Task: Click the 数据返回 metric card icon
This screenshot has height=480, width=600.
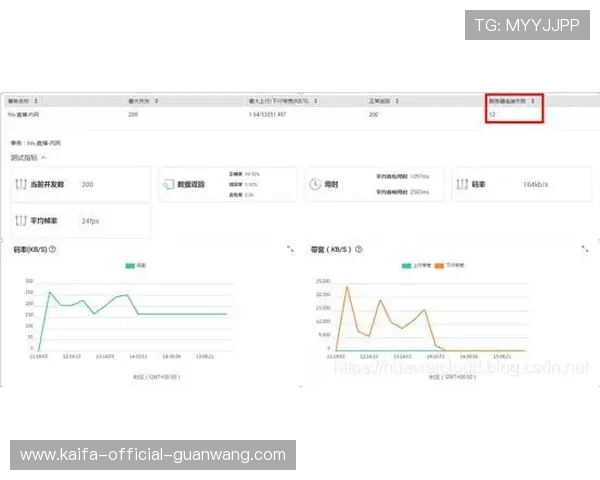Action: [x=169, y=185]
